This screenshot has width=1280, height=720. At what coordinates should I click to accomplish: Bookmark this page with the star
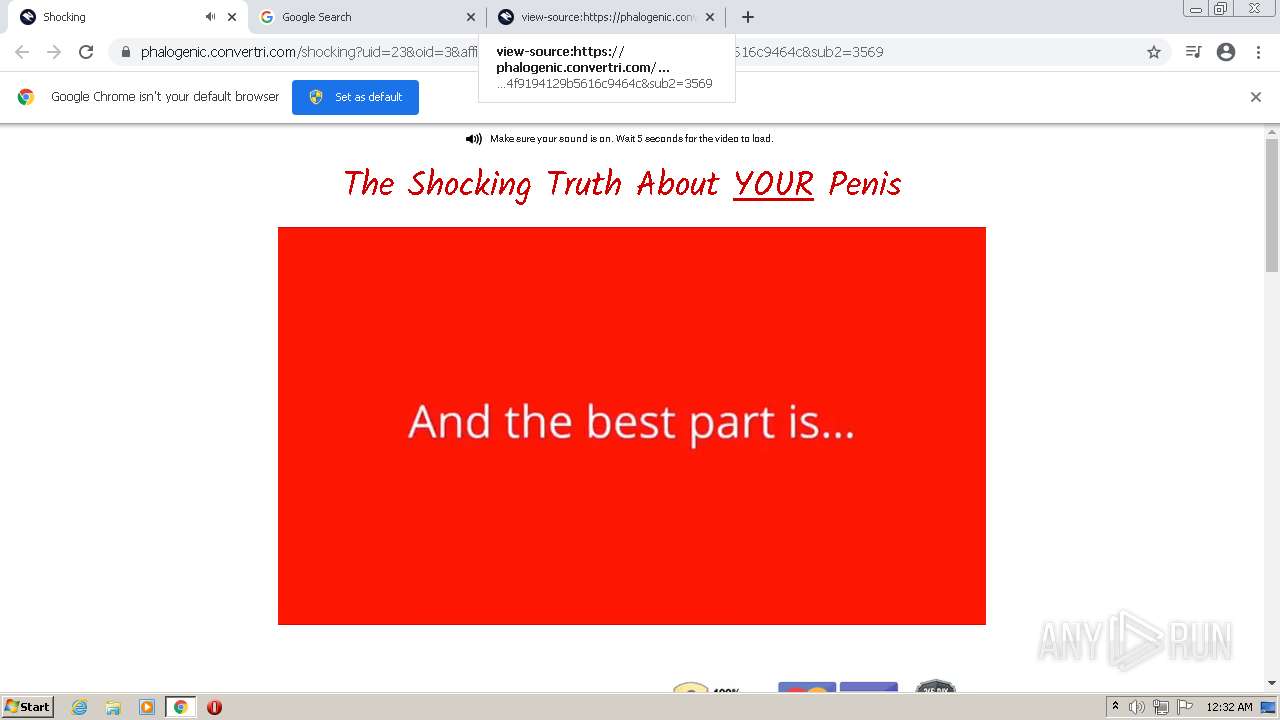coord(1154,52)
